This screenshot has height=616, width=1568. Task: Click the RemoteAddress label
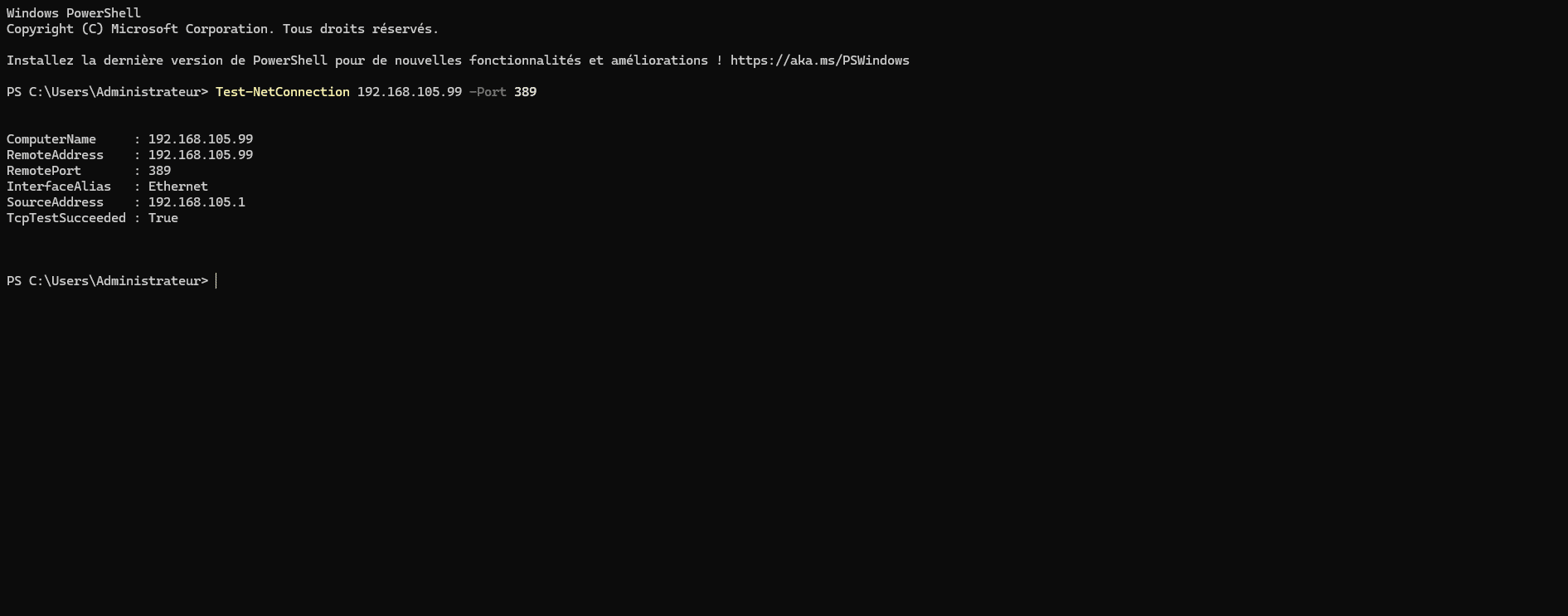coord(55,155)
